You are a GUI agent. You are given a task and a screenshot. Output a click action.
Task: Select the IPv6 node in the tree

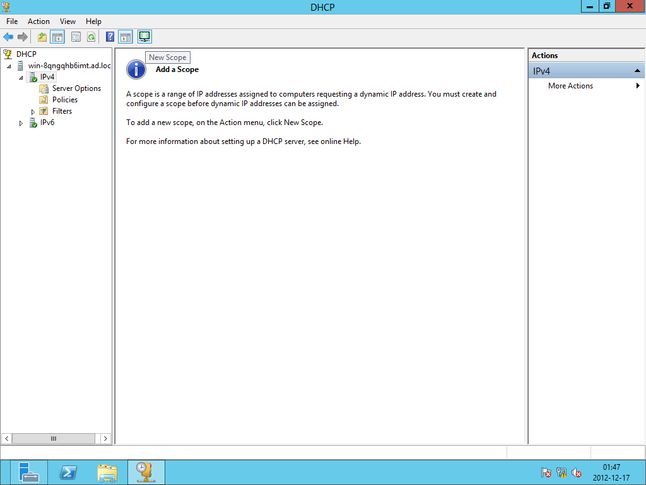tap(47, 122)
